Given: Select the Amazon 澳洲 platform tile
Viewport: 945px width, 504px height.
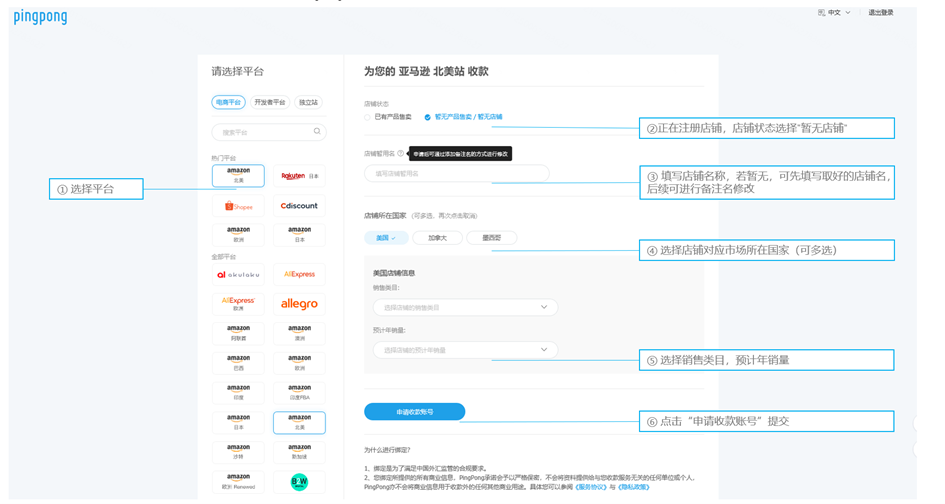Looking at the screenshot, I should click(299, 333).
